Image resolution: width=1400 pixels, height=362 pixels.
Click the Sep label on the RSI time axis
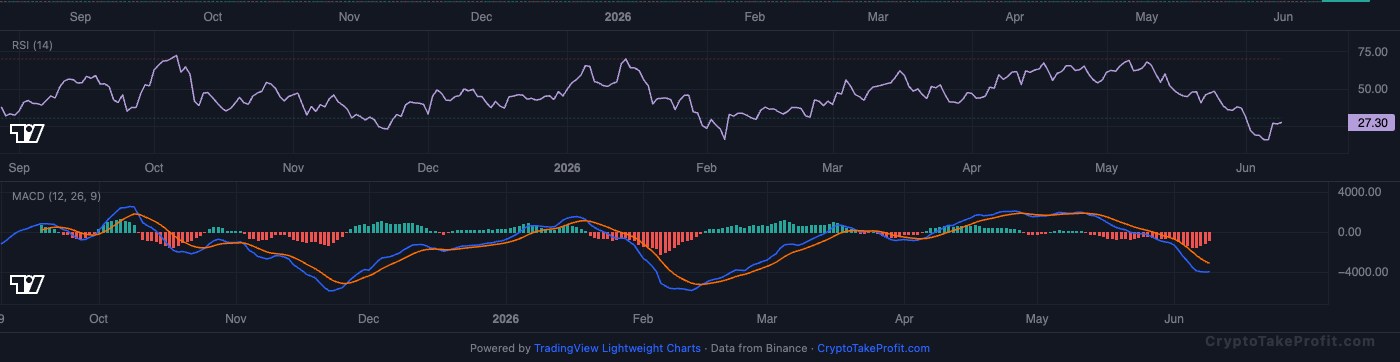(19, 167)
